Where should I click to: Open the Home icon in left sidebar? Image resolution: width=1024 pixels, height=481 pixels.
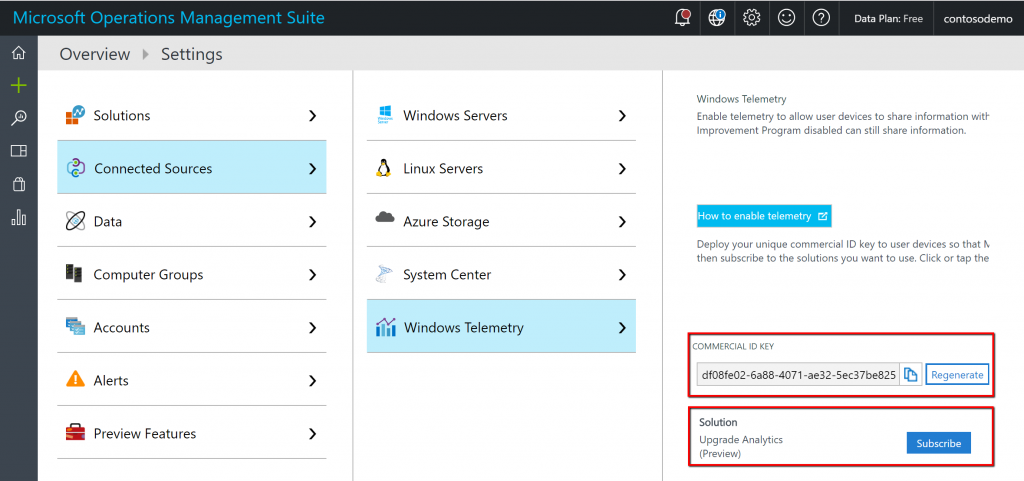tap(19, 54)
